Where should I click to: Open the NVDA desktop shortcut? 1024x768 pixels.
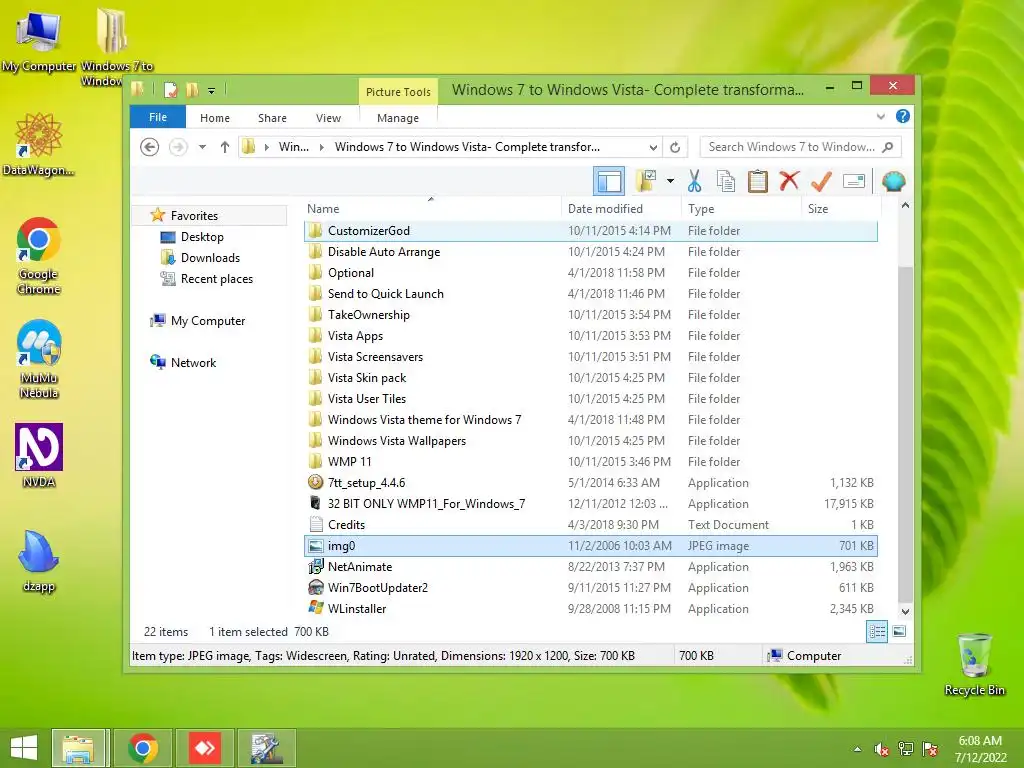pos(39,456)
